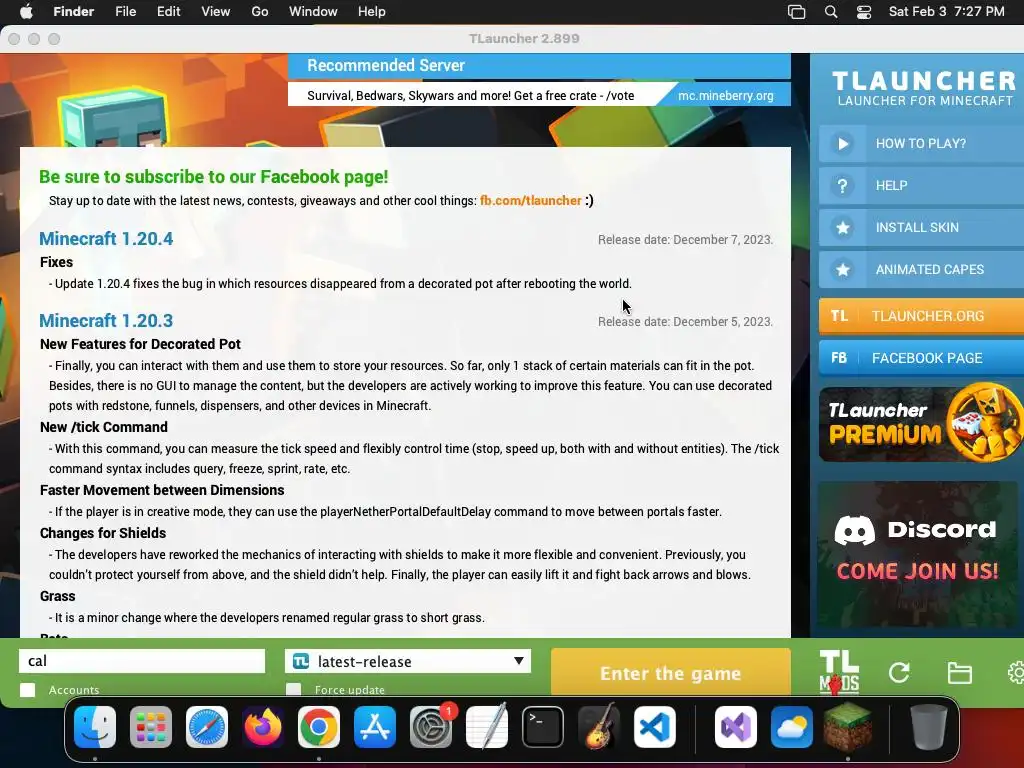
Task: Open TextEdit from the dock
Action: [487, 727]
